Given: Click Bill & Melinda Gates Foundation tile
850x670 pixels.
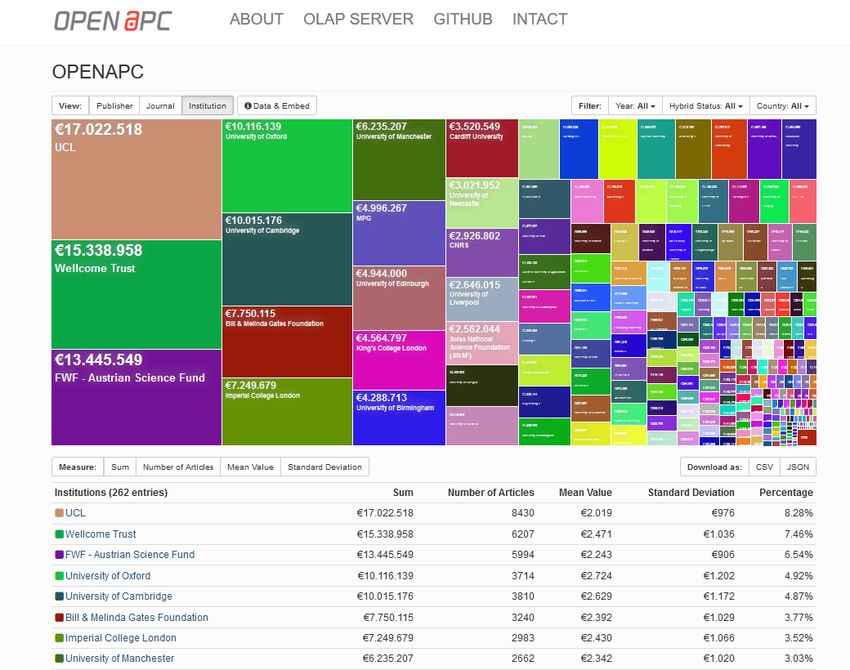Looking at the screenshot, I should pyautogui.click(x=287, y=342).
